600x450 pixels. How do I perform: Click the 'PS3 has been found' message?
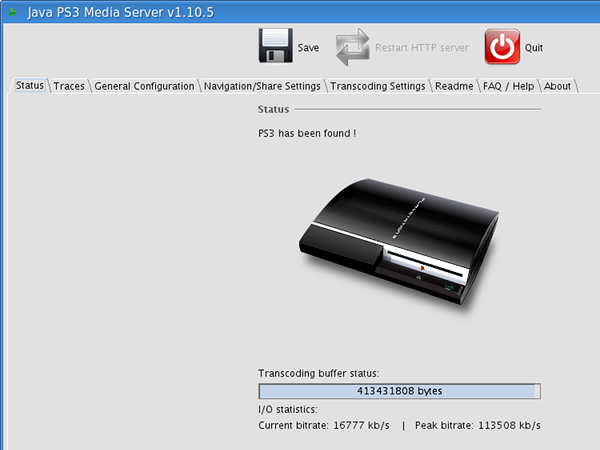coord(307,133)
